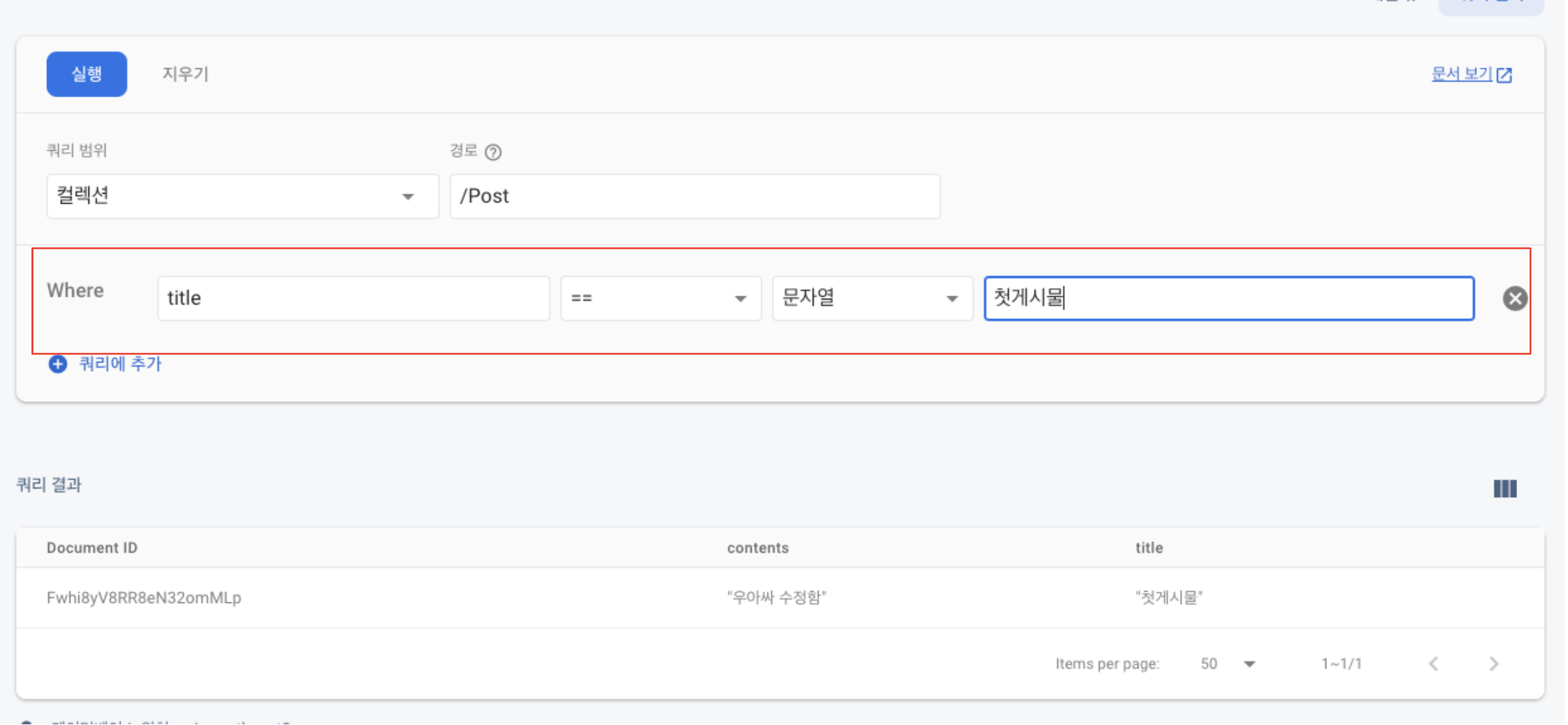The image size is (1568, 725).
Task: Click the 경로 help question-mark icon
Action: click(x=493, y=152)
